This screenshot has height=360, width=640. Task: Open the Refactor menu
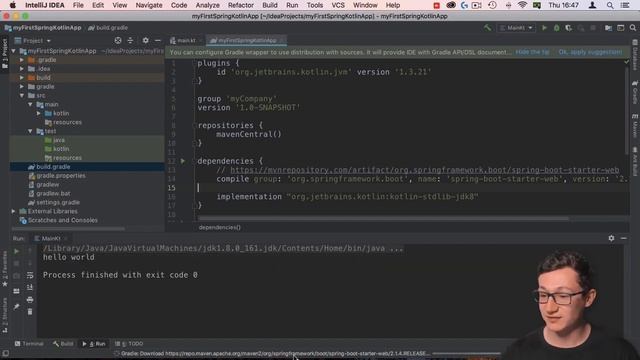[x=240, y=5]
